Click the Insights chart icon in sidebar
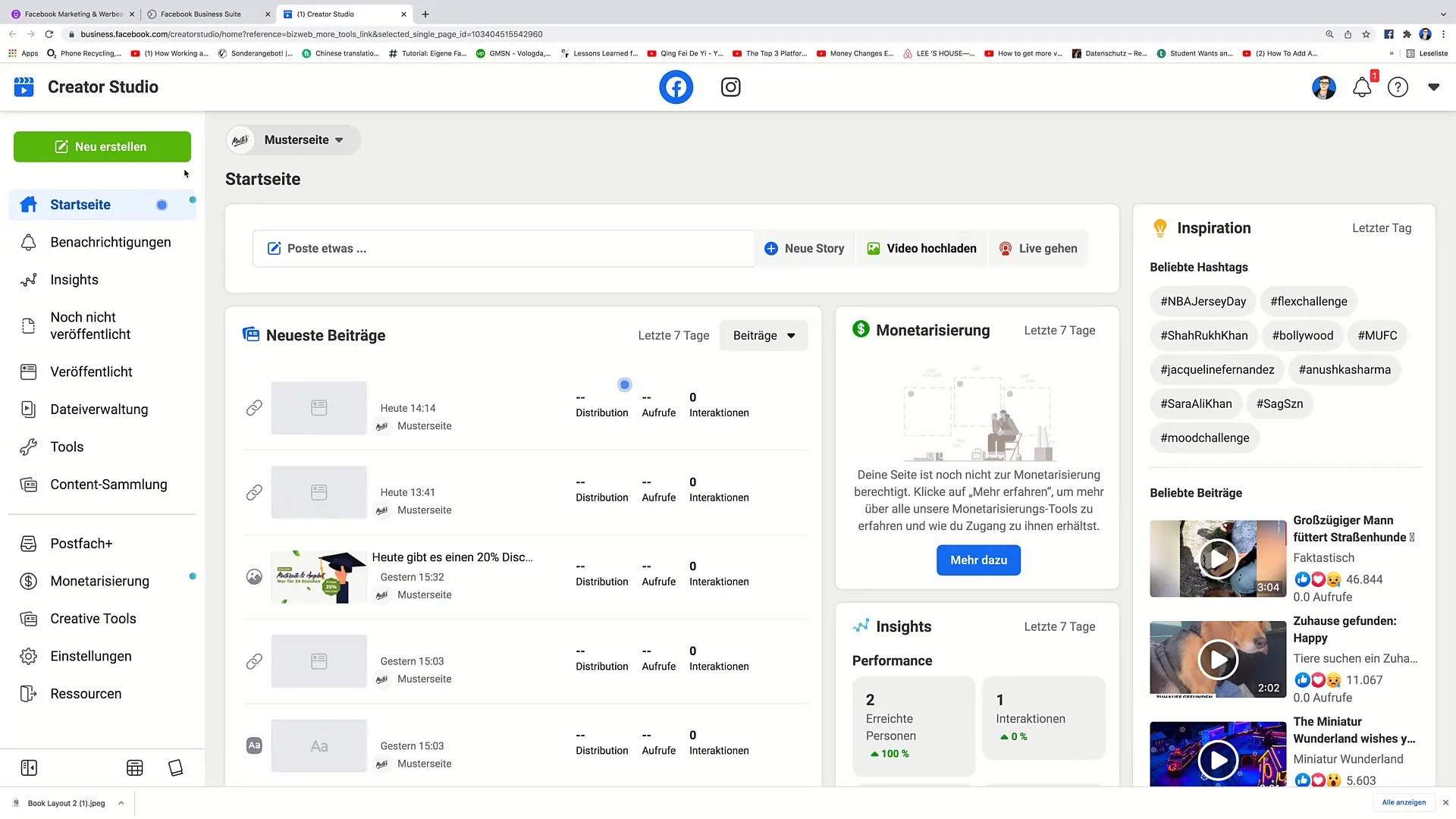This screenshot has width=1456, height=819. tap(29, 280)
